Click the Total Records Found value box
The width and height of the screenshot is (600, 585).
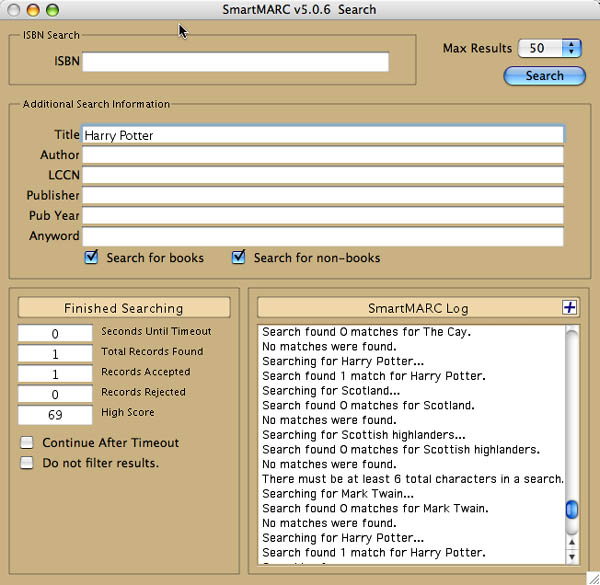[55, 354]
